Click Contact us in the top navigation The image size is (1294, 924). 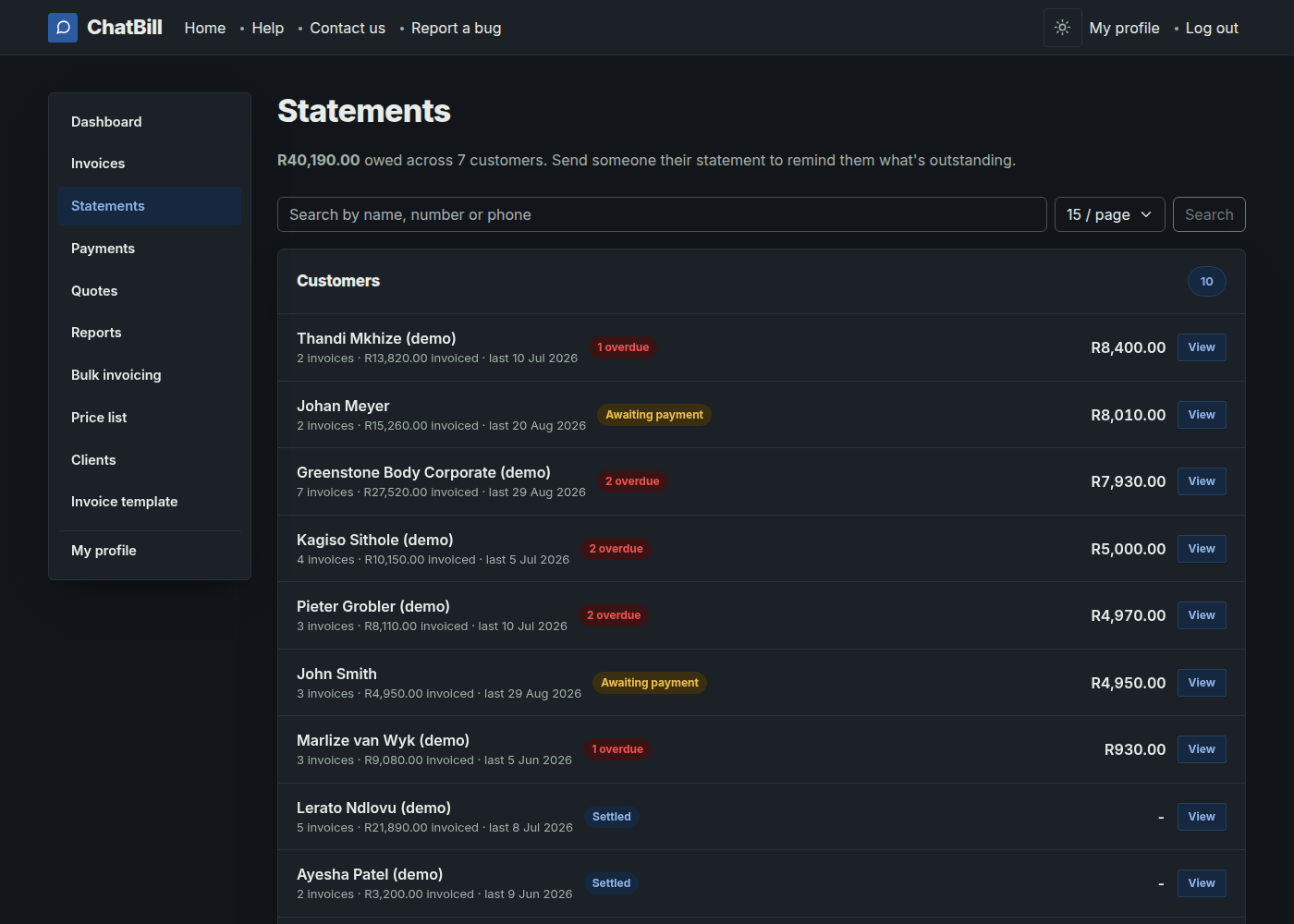pos(348,28)
